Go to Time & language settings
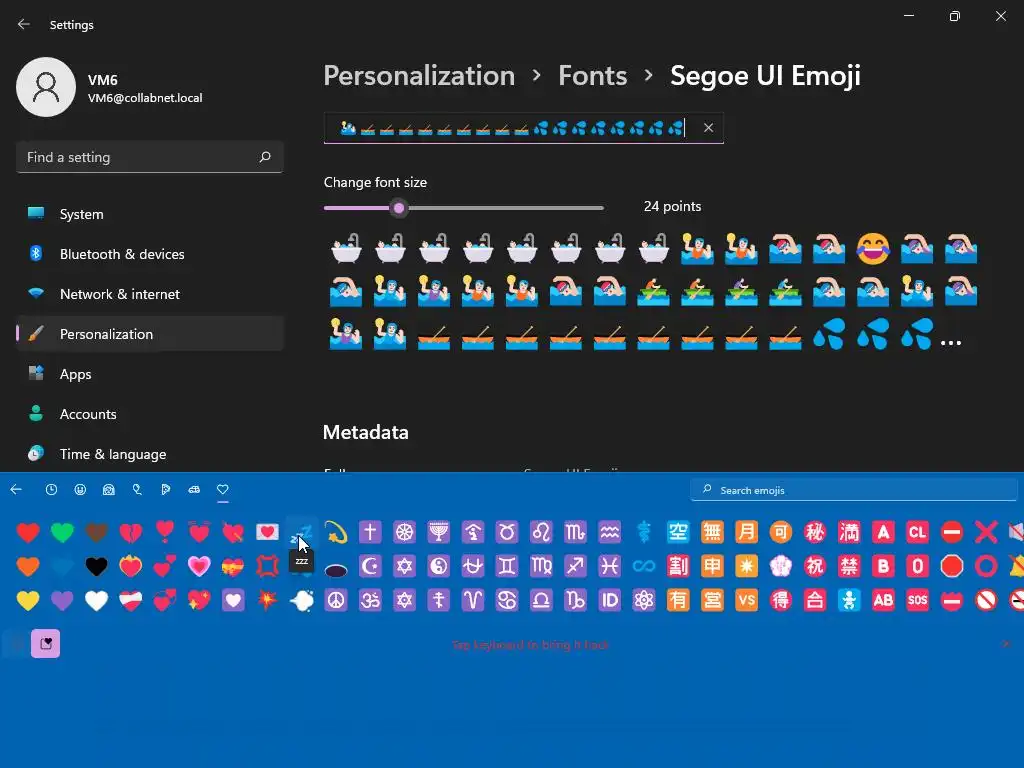 (150, 454)
